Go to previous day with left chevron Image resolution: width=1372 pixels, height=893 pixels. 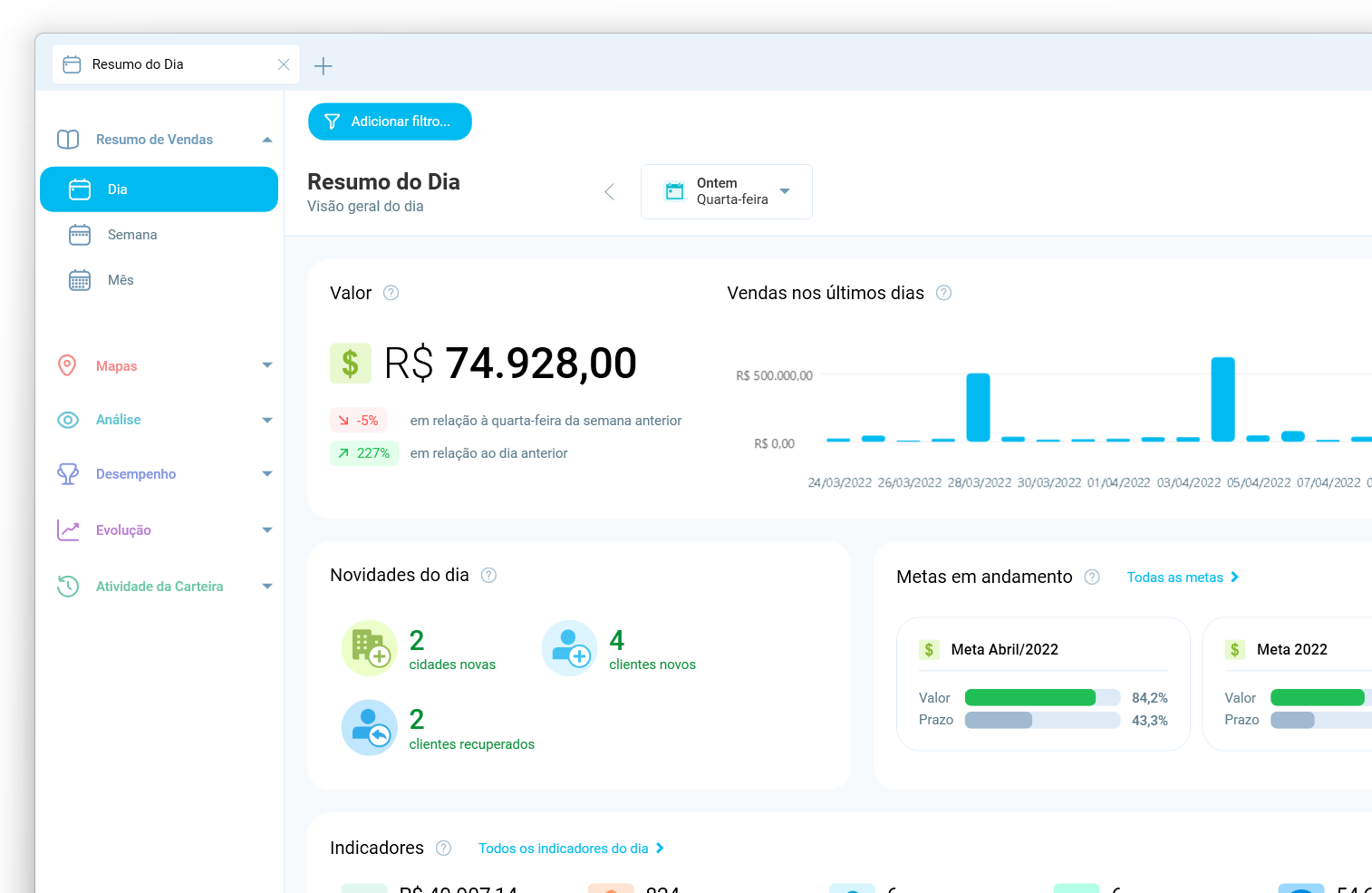click(x=610, y=192)
